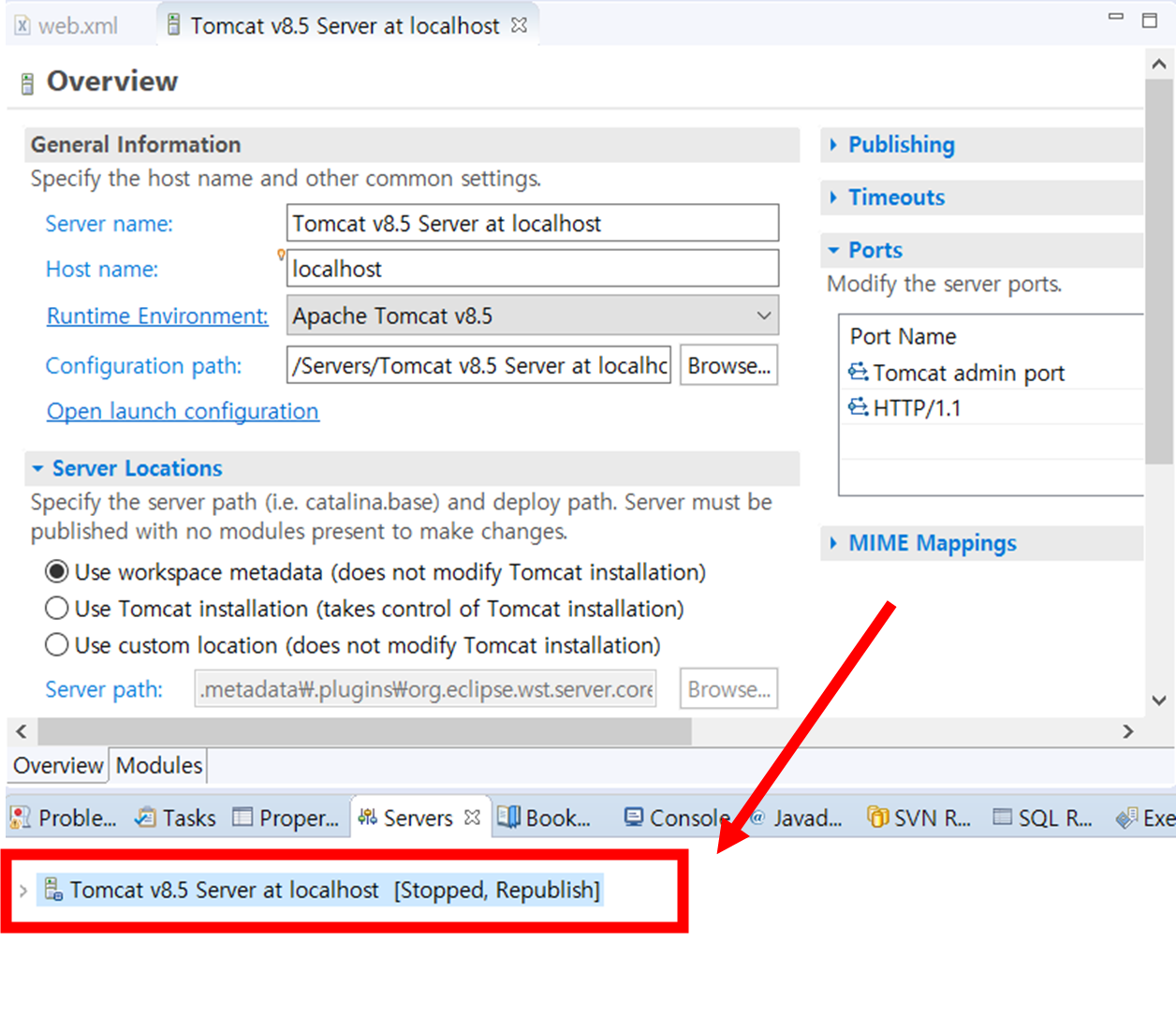Open the Tasks view tab
The width and height of the screenshot is (1176, 1031).
(176, 817)
